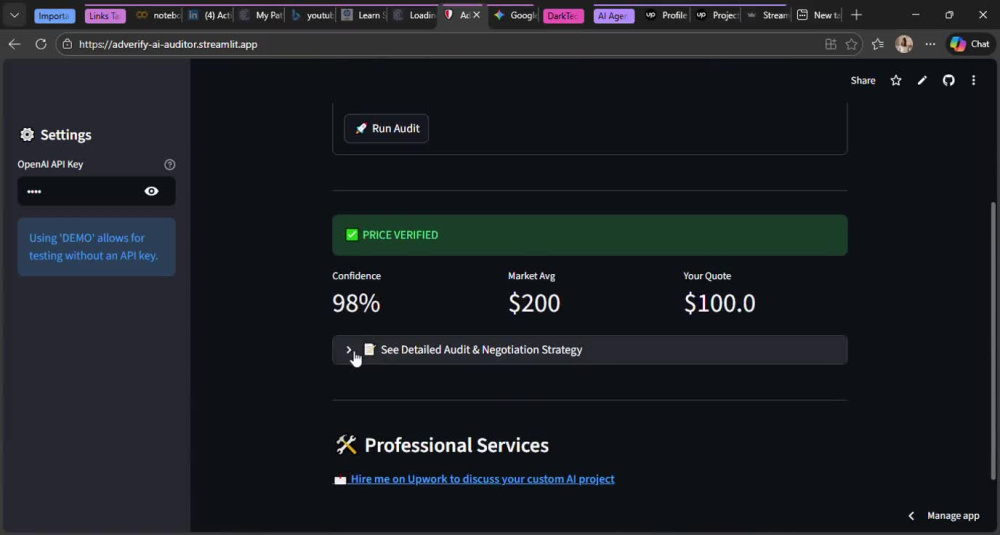Open the AI Agen tab group
Screen dimensions: 1000x535
point(614,15)
